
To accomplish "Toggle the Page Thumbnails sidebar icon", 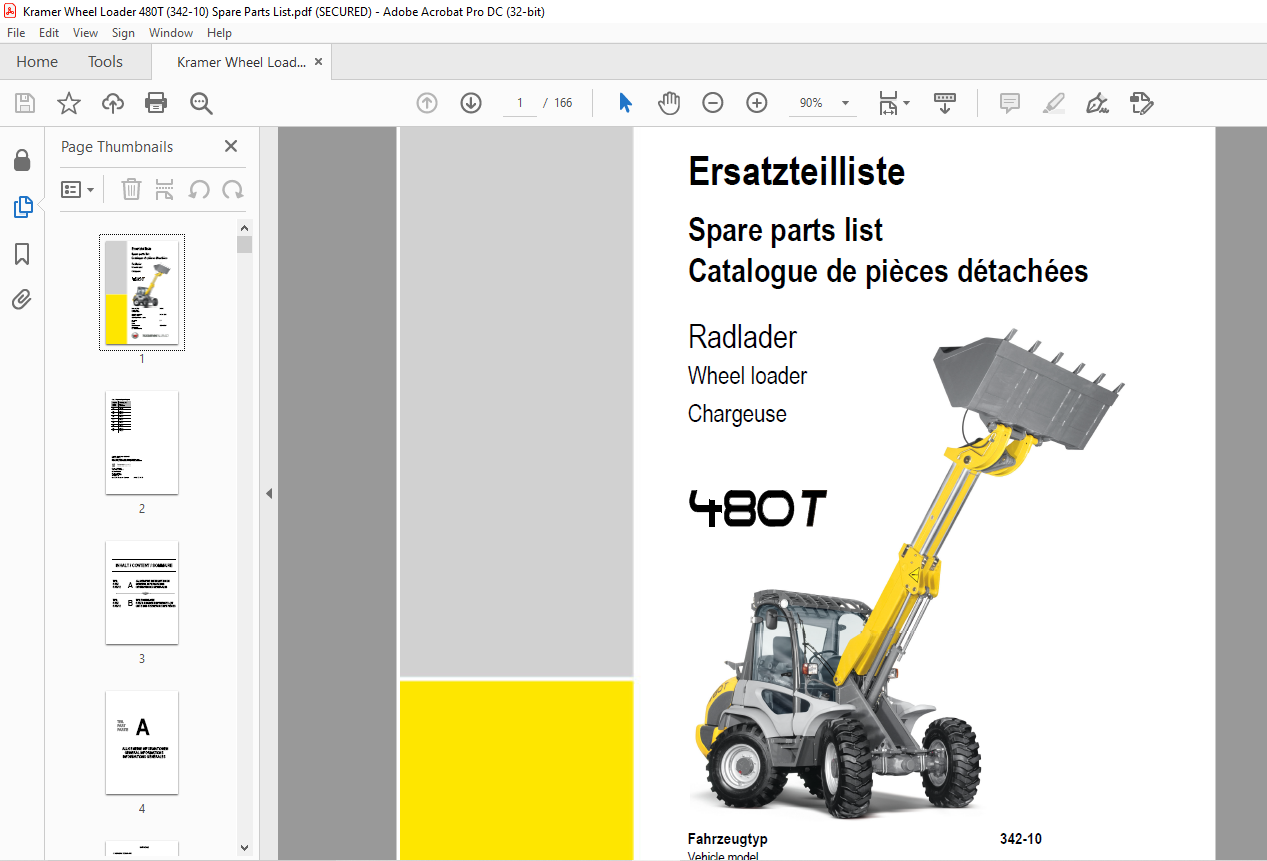I will [22, 207].
